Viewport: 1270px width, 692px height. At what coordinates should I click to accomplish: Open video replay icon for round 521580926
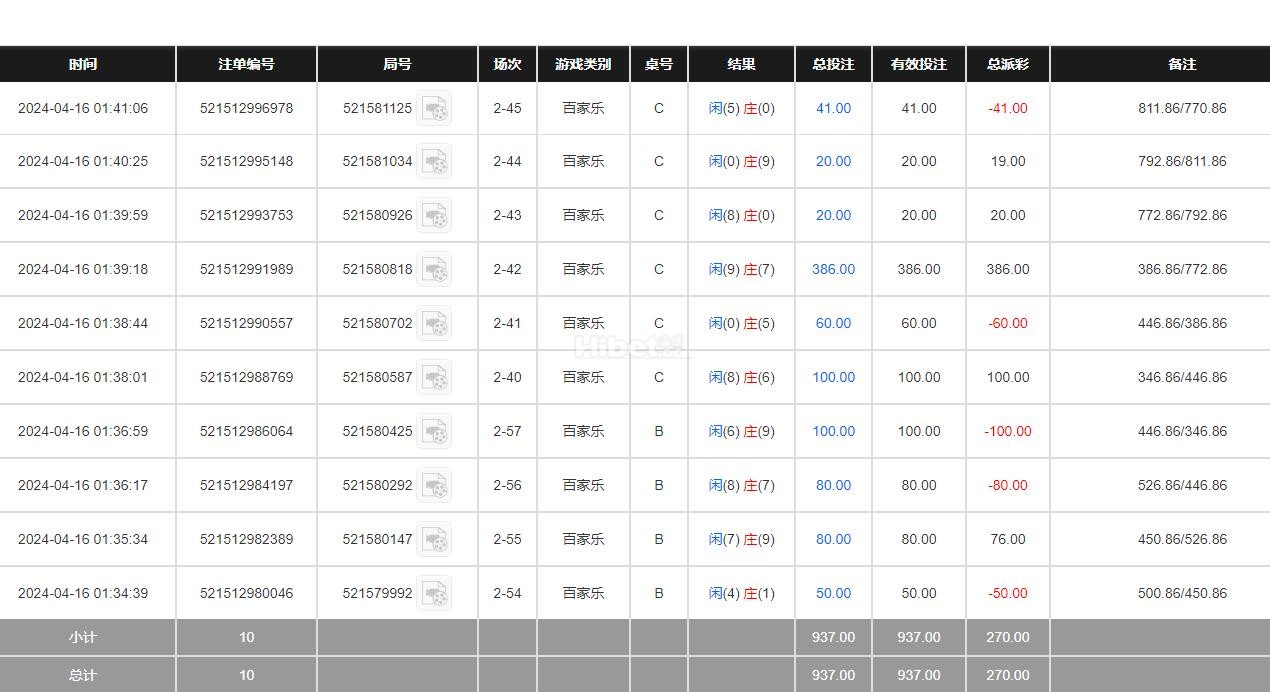[x=434, y=216]
